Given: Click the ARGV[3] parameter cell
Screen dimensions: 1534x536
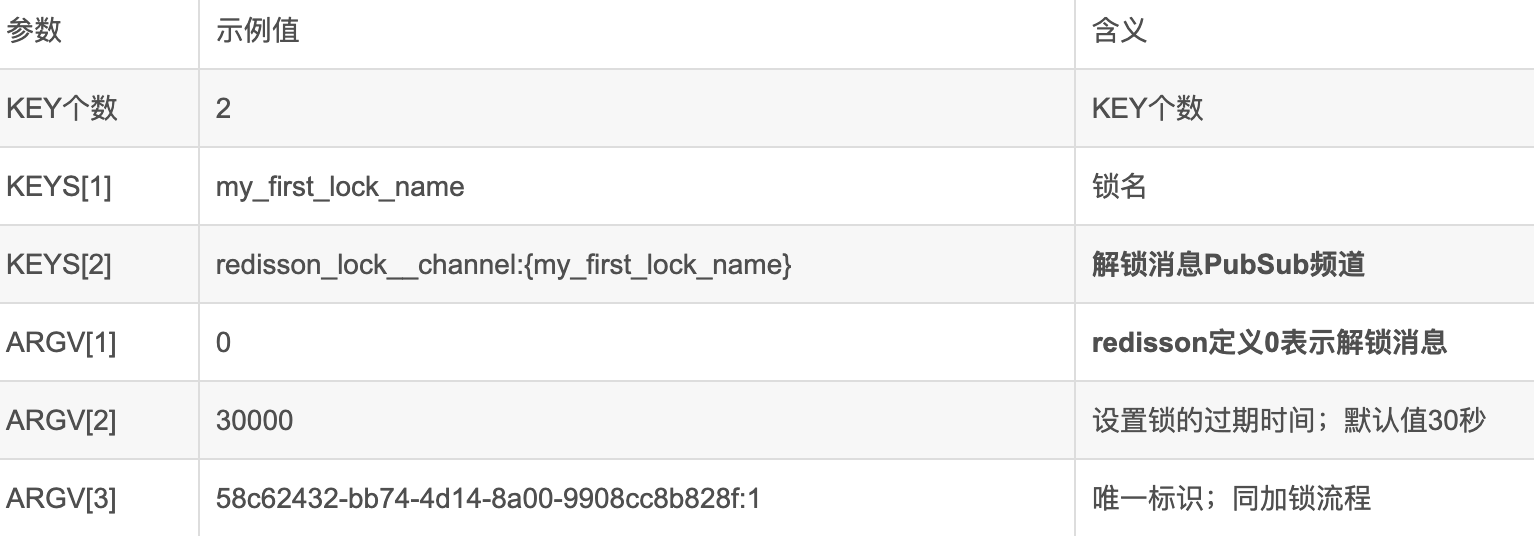Looking at the screenshot, I should pos(61,498).
